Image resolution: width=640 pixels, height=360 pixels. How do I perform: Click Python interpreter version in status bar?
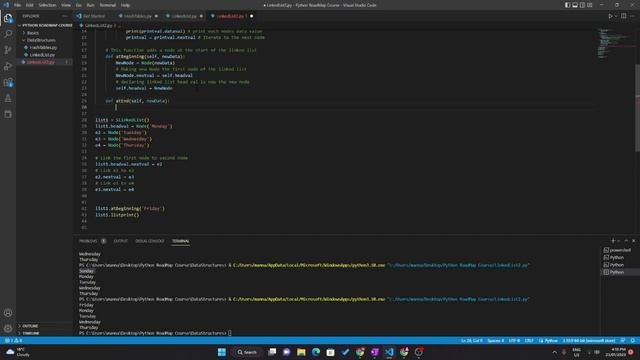(589, 340)
